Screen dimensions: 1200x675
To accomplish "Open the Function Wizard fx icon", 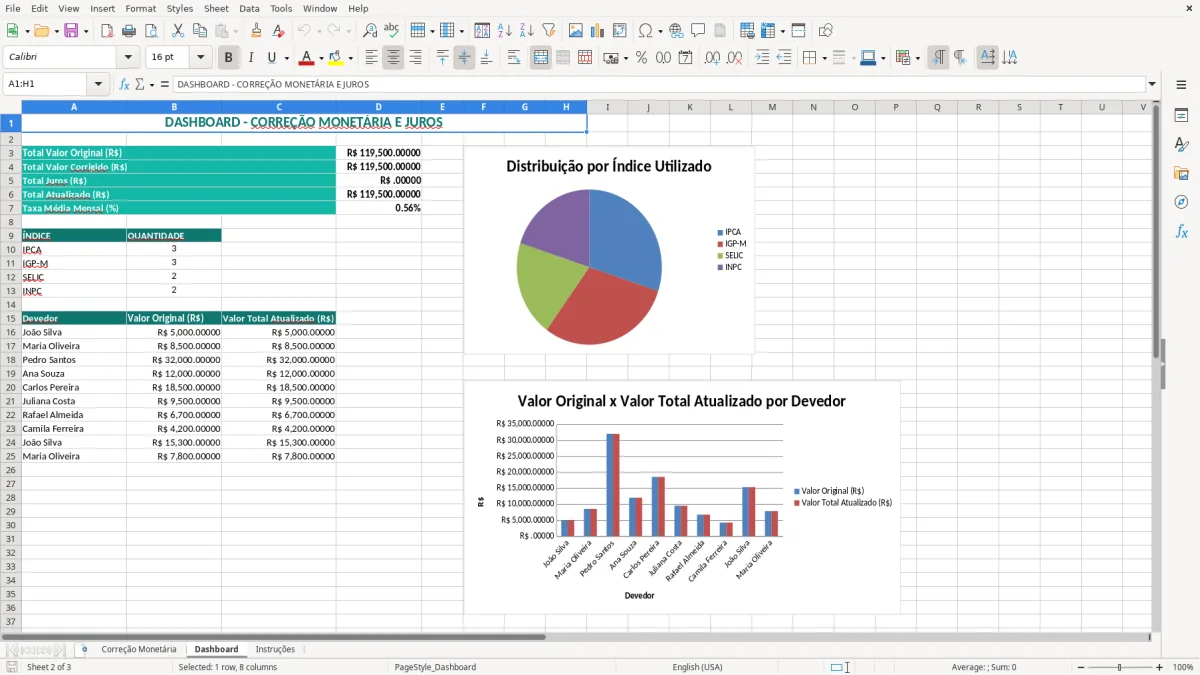I will pyautogui.click(x=125, y=84).
